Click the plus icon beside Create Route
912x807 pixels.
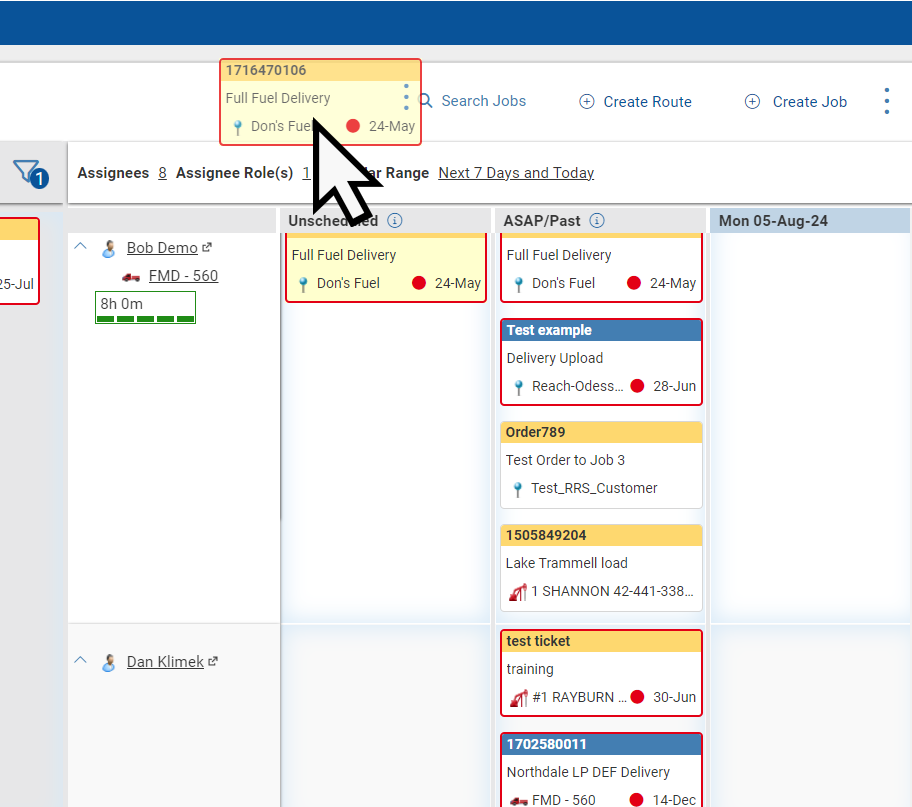(x=586, y=102)
